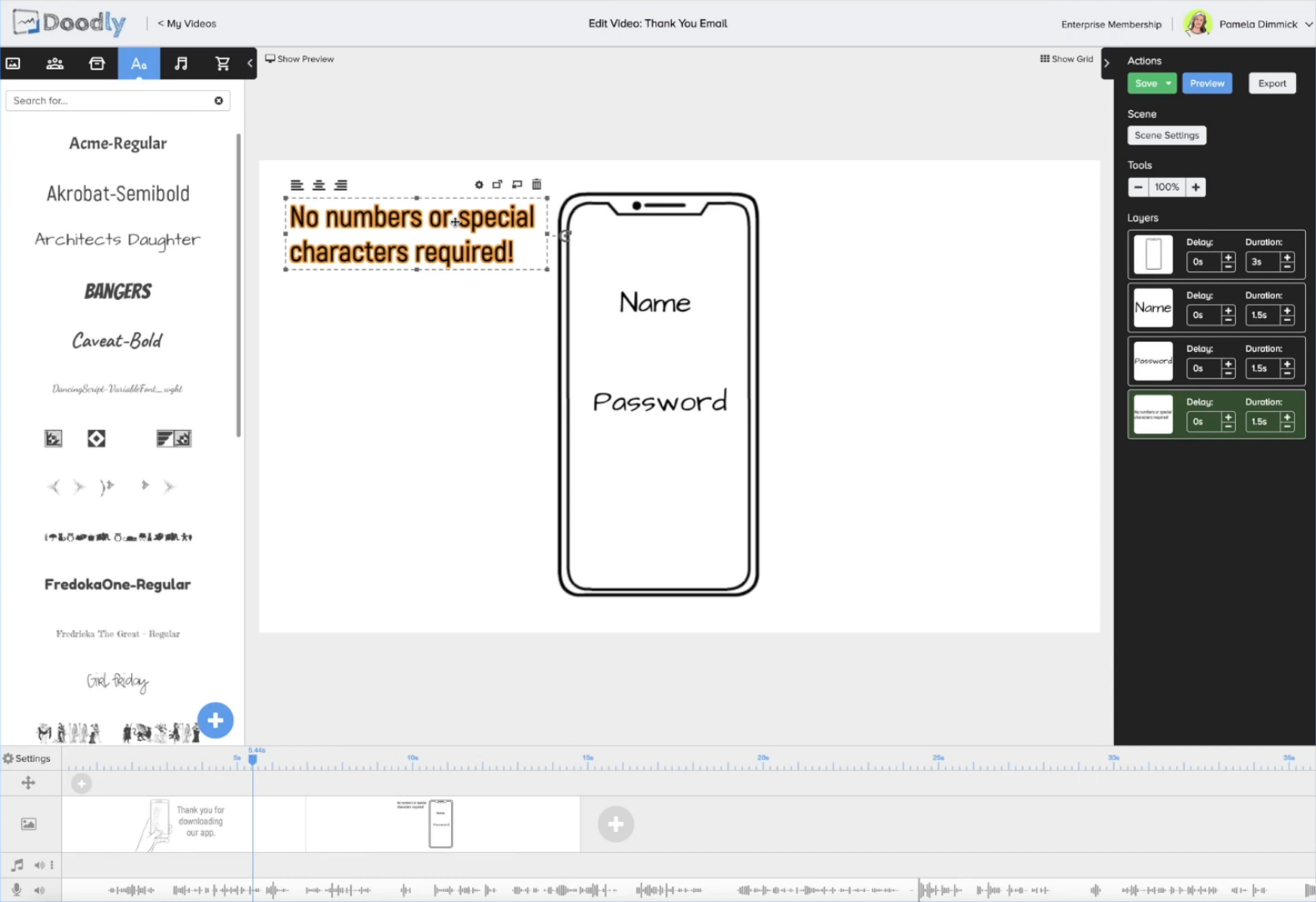Click the font list scrollbar

pyautogui.click(x=238, y=285)
